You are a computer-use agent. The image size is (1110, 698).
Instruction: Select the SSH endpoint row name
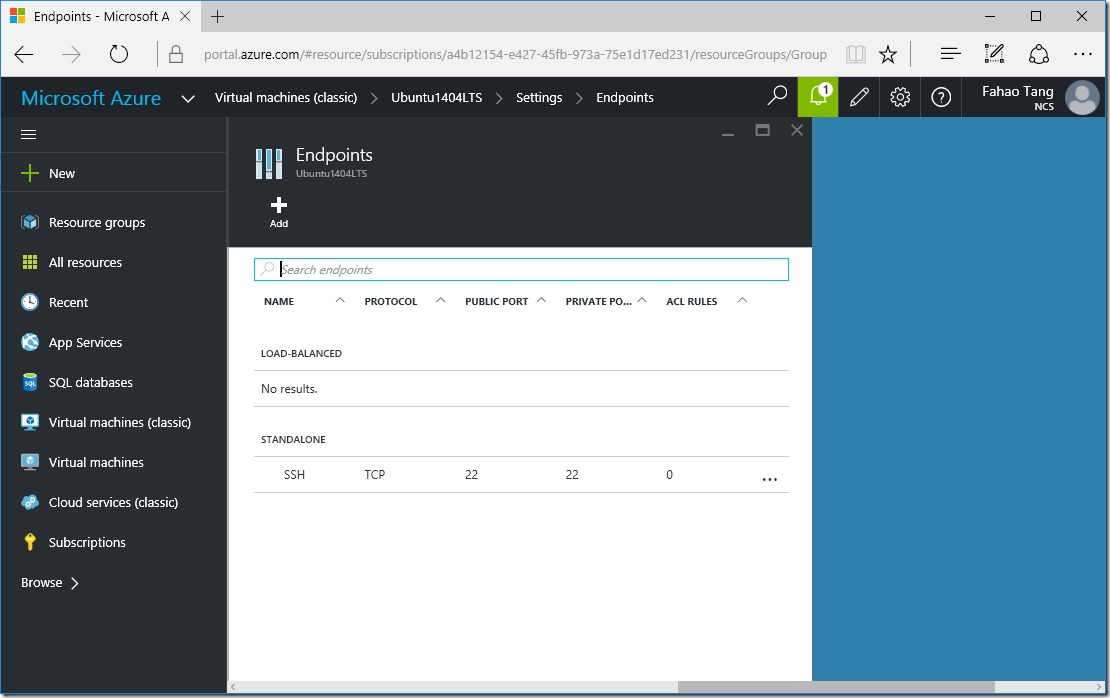[294, 474]
